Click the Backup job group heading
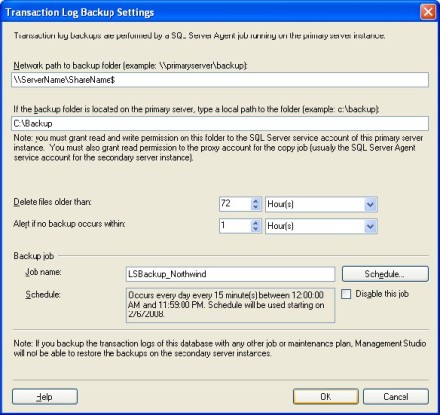 (x=34, y=256)
